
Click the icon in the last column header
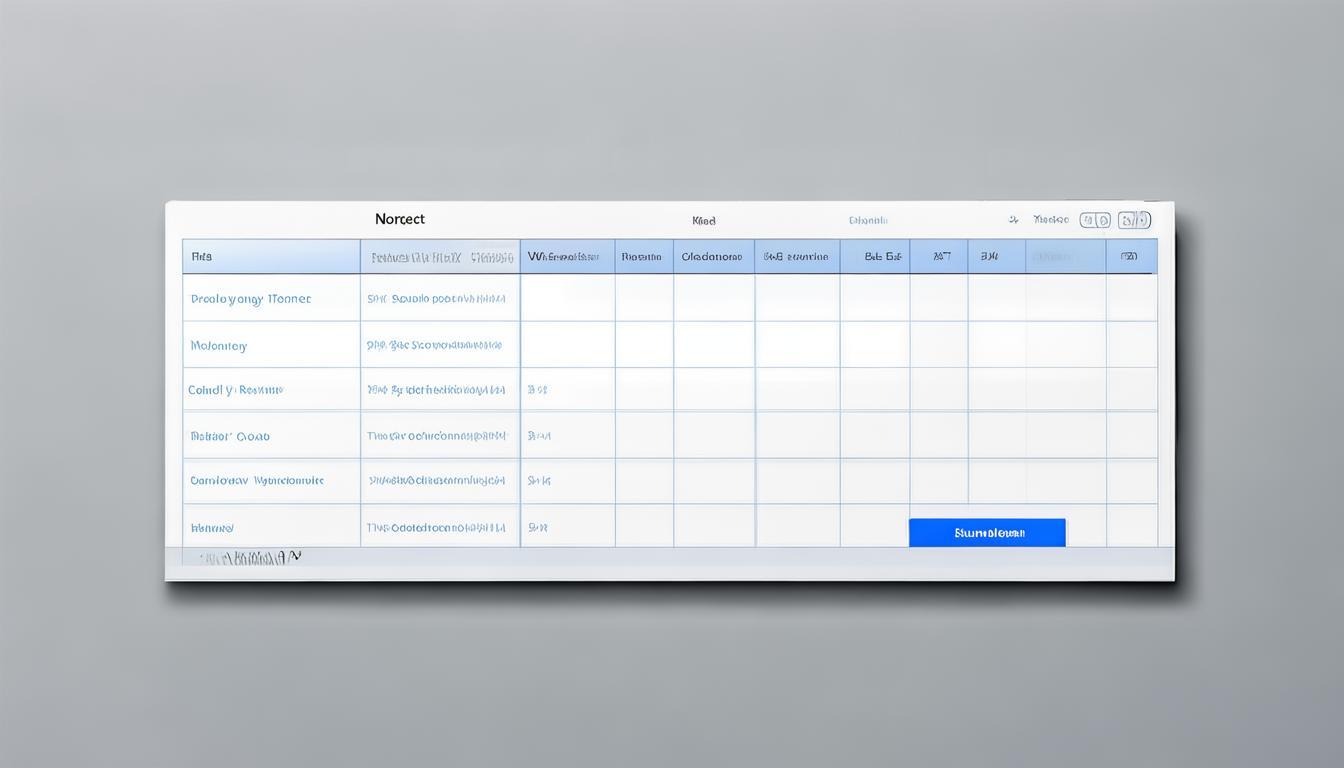tap(1129, 256)
